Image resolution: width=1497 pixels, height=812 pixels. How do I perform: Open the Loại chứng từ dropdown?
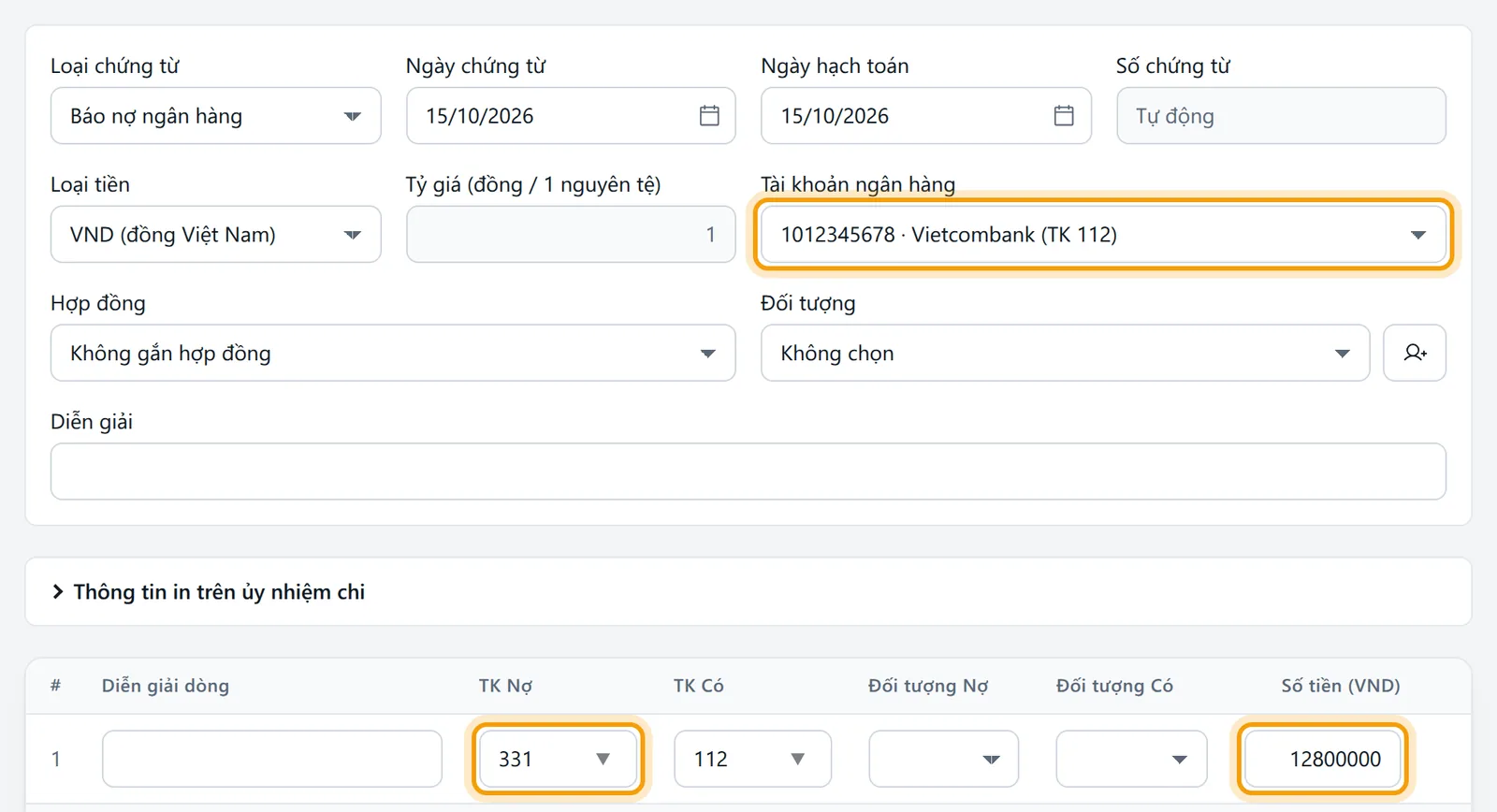pos(215,116)
